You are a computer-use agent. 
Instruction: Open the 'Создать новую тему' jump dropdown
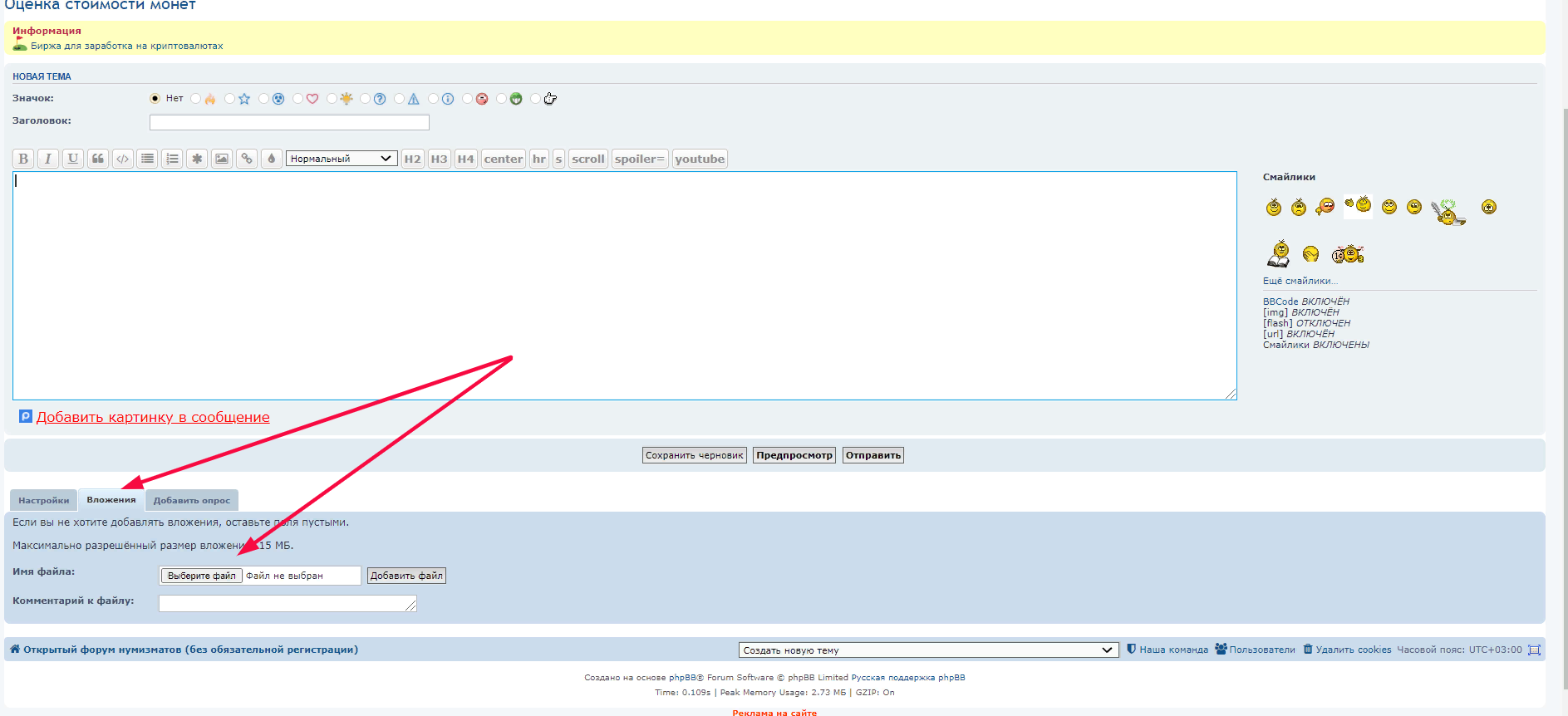pos(927,650)
